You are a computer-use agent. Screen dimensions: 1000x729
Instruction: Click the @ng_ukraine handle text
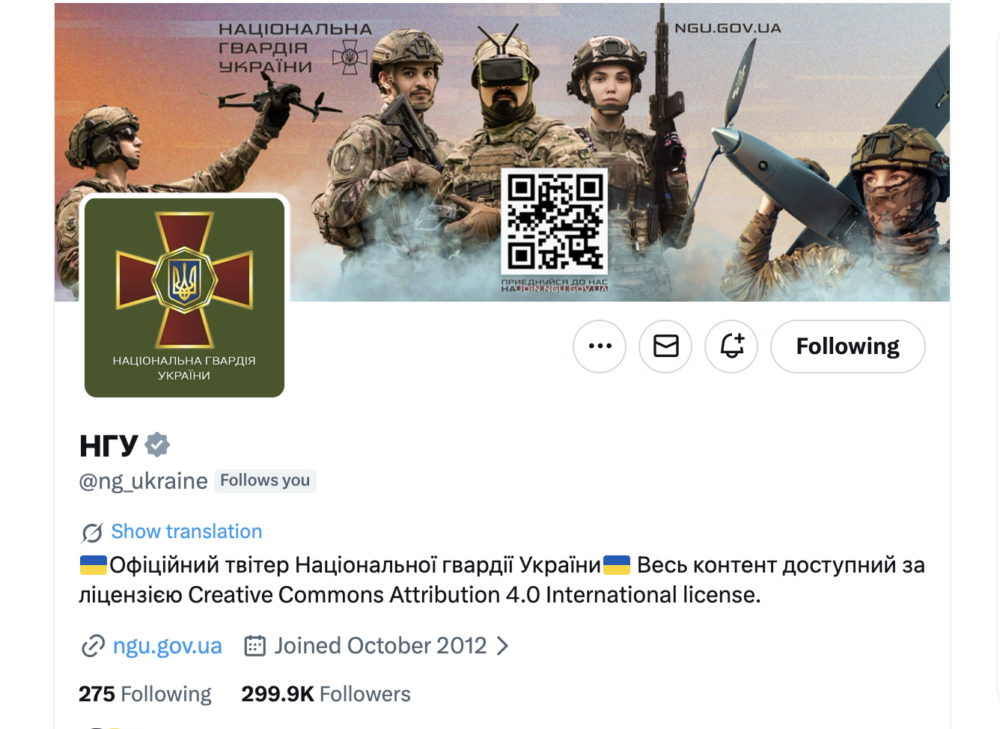coord(143,481)
